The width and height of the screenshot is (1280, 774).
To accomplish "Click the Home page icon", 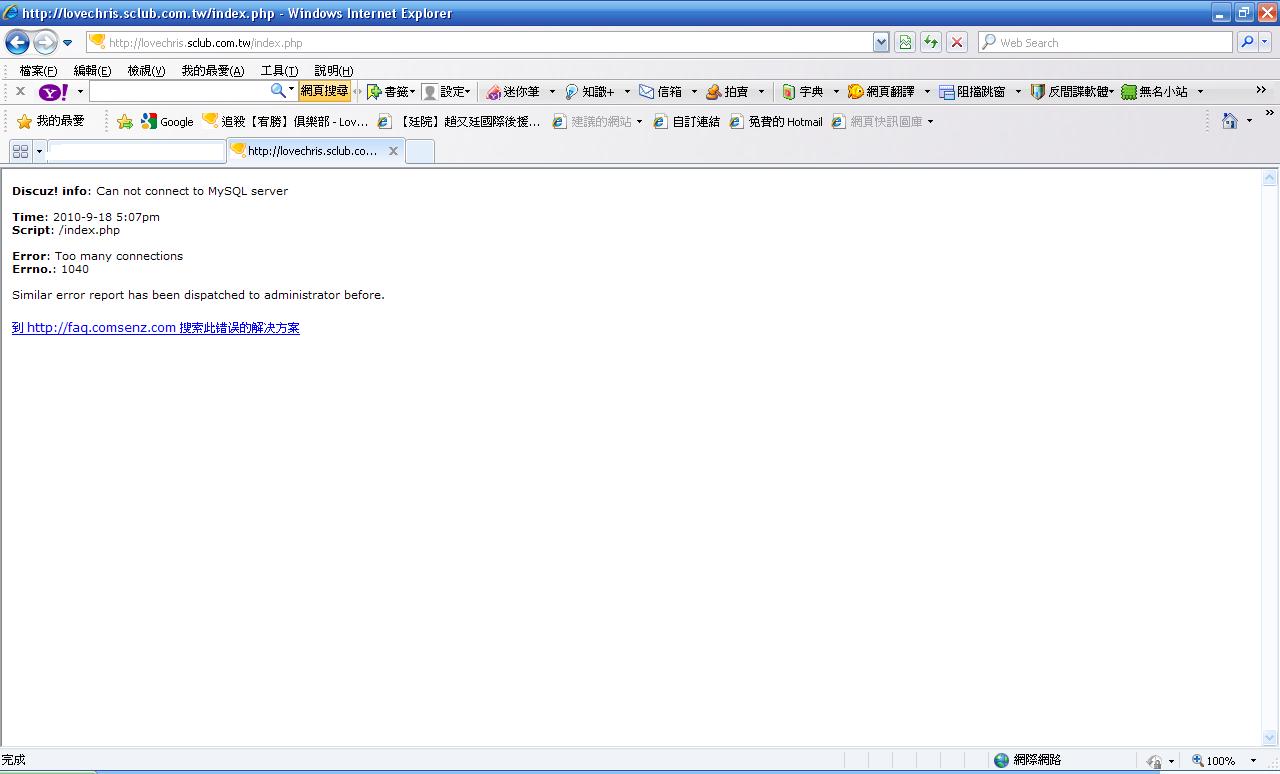I will (x=1230, y=121).
